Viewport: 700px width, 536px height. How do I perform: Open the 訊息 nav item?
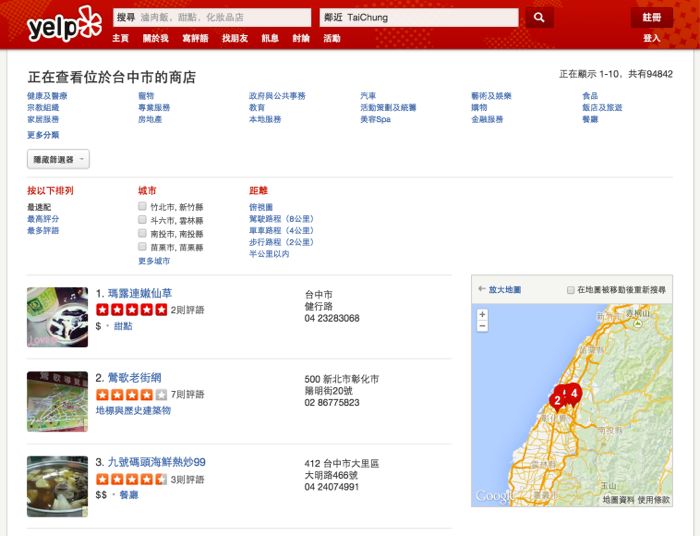270,38
